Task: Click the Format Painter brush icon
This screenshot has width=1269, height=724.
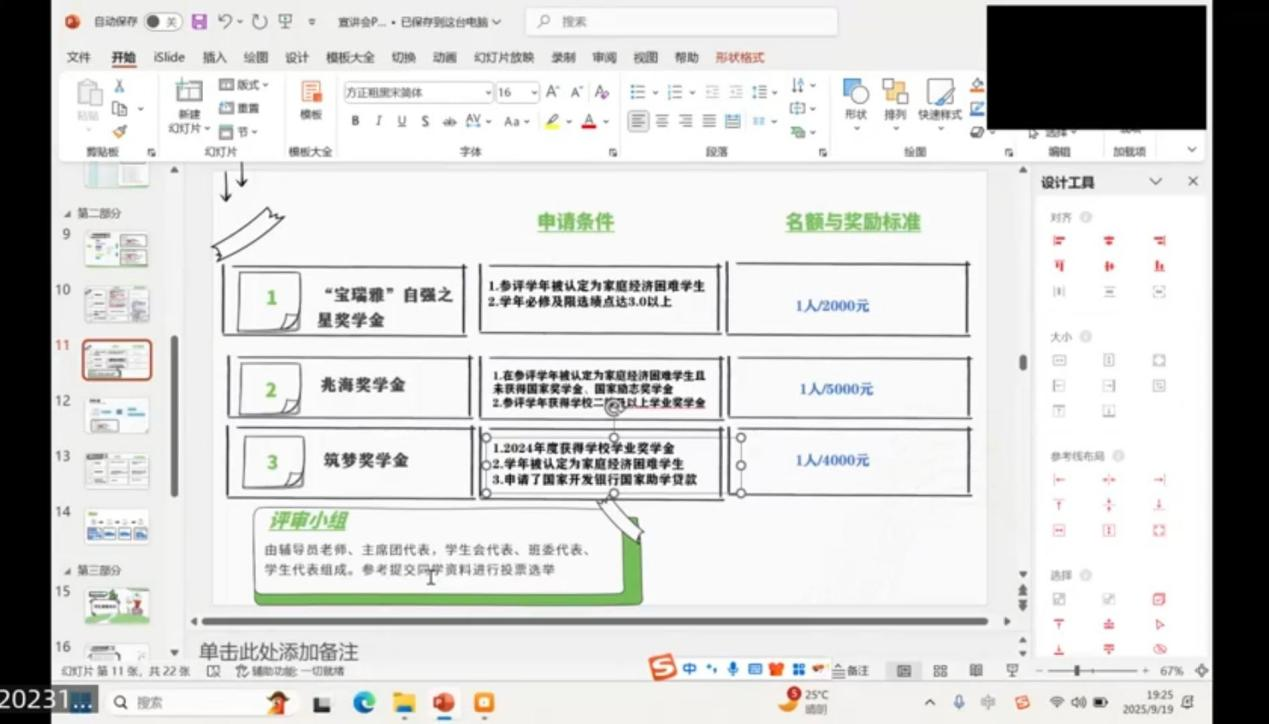Action: pos(119,131)
